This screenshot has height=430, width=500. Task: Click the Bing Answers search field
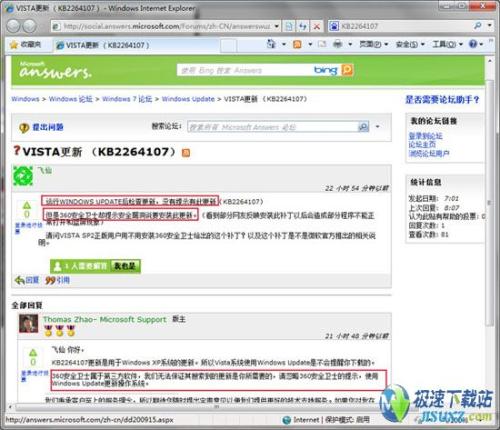click(244, 70)
